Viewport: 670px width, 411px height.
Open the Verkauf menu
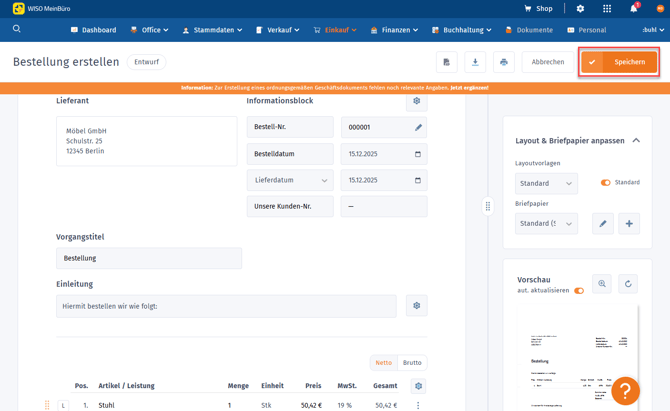tap(278, 30)
